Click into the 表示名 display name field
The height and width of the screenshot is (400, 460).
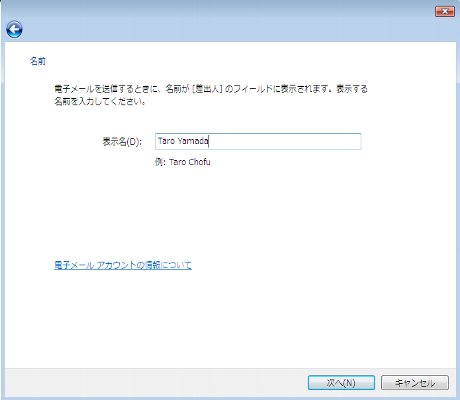(258, 141)
